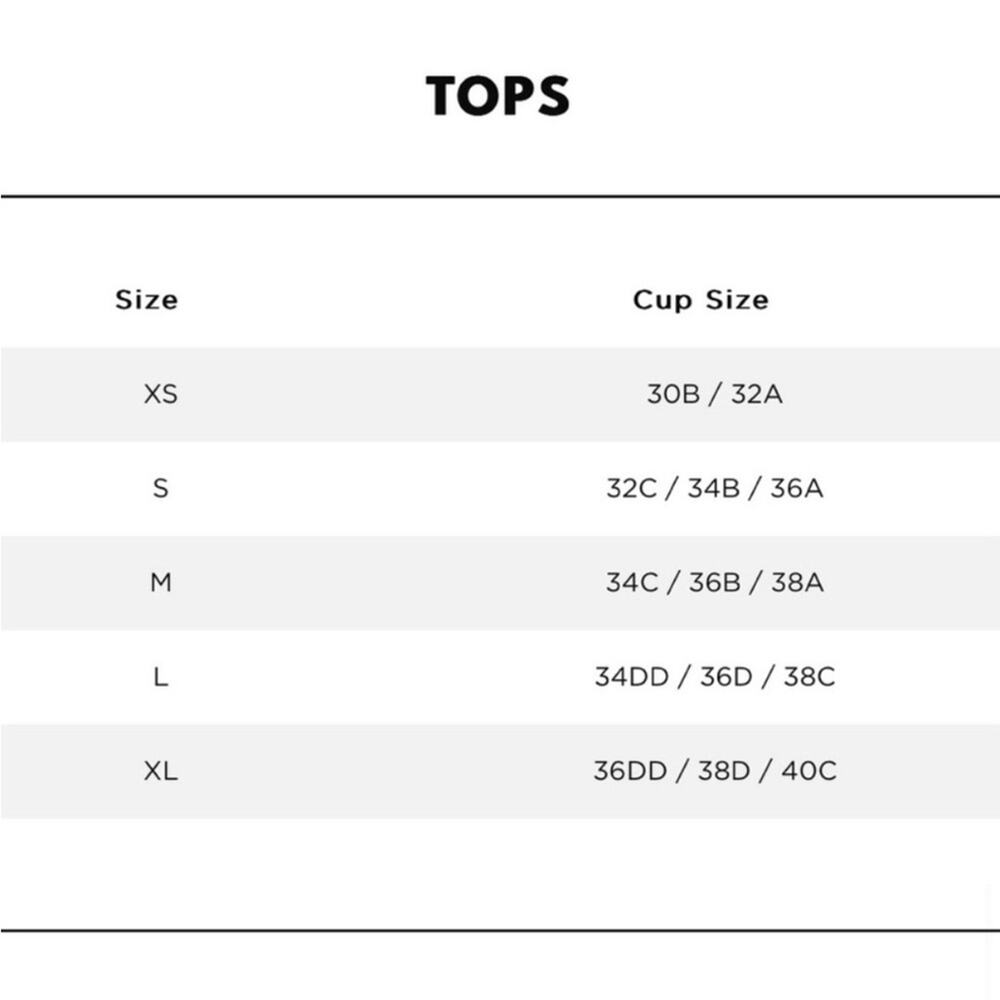Select the Cup Size column header
The height and width of the screenshot is (1000, 1000).
[701, 300]
